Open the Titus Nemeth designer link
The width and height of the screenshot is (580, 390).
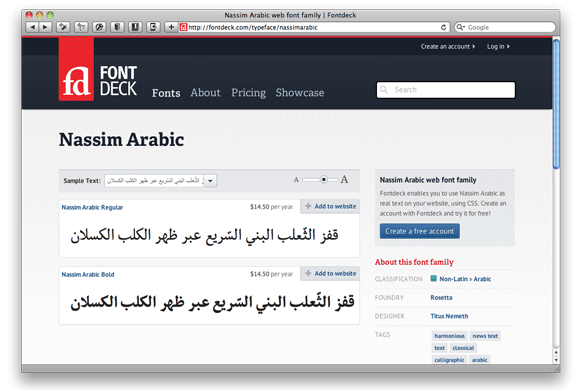point(449,316)
